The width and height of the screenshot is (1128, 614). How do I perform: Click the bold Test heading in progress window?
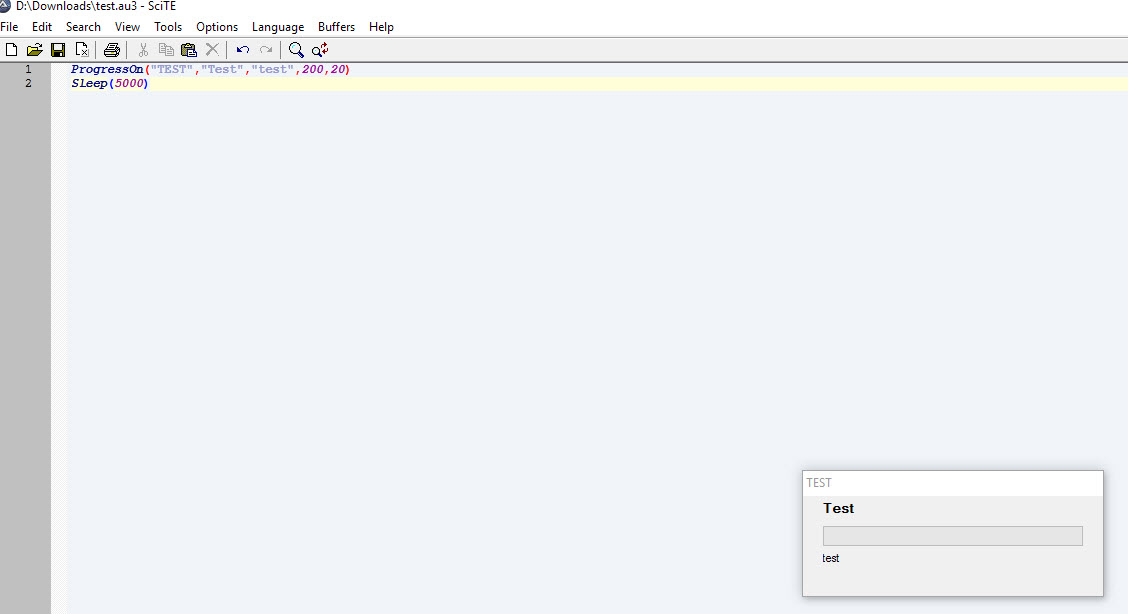pos(838,508)
